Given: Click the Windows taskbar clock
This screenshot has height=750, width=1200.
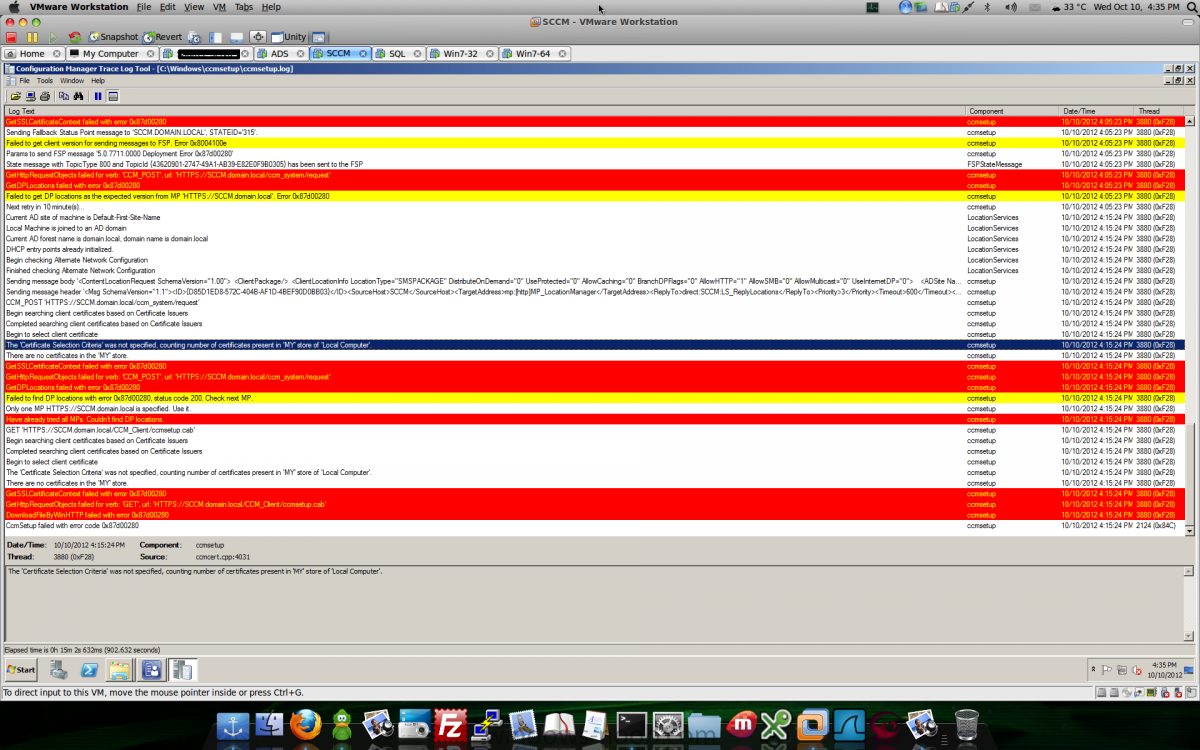Looking at the screenshot, I should tap(1164, 670).
